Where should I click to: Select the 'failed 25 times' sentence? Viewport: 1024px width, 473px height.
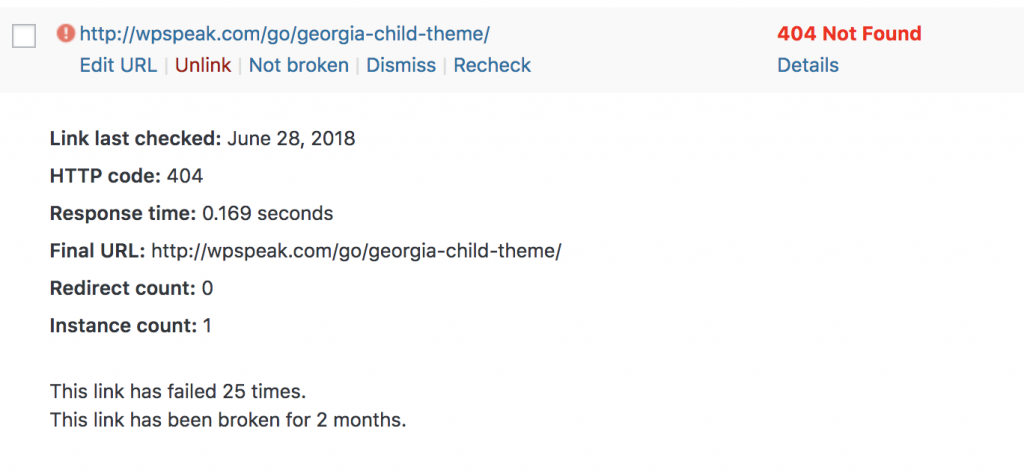178,392
